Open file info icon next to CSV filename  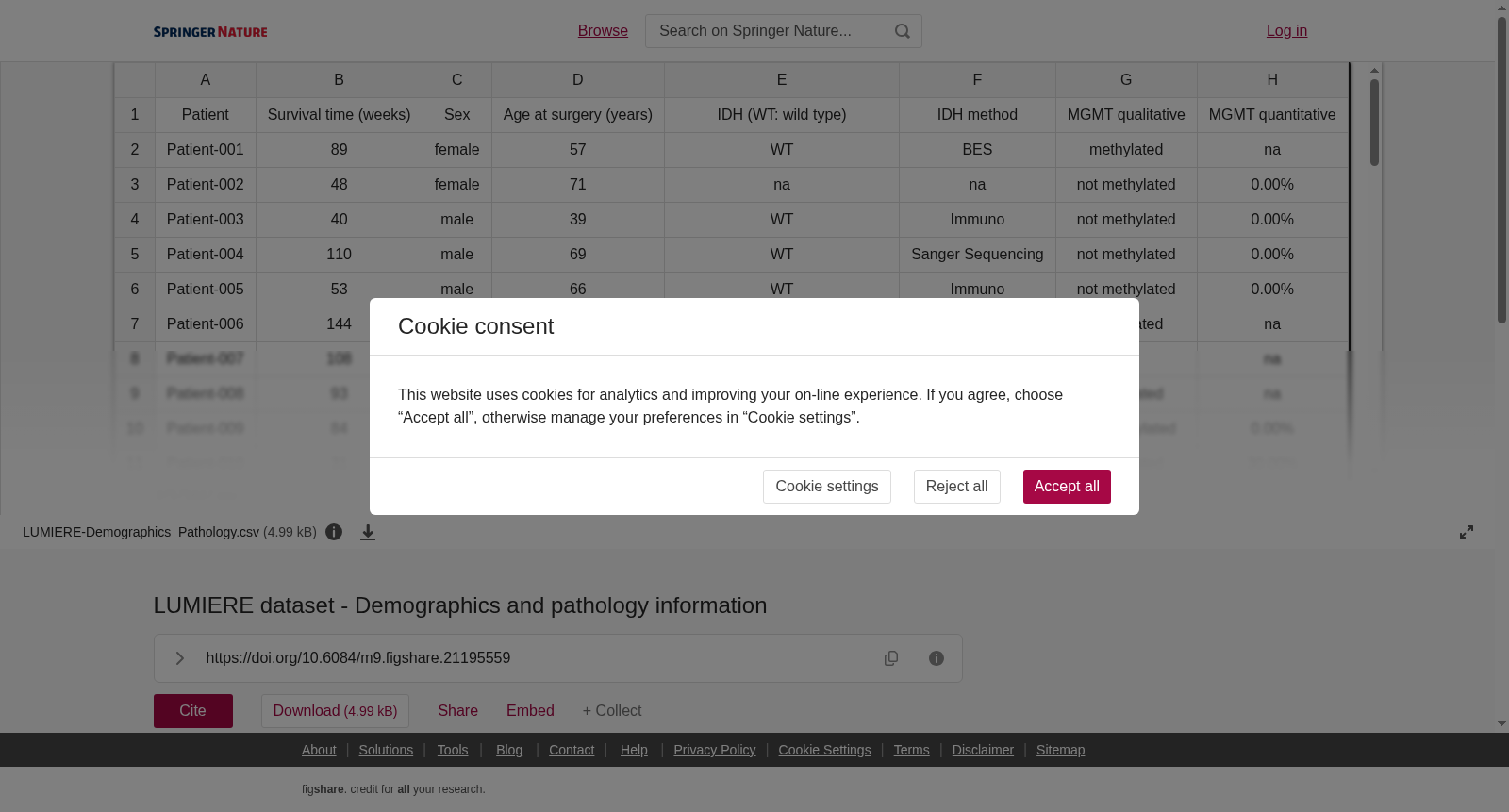pos(334,532)
